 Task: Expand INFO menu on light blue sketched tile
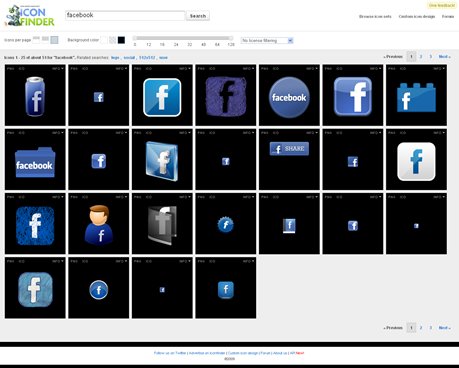(58, 261)
